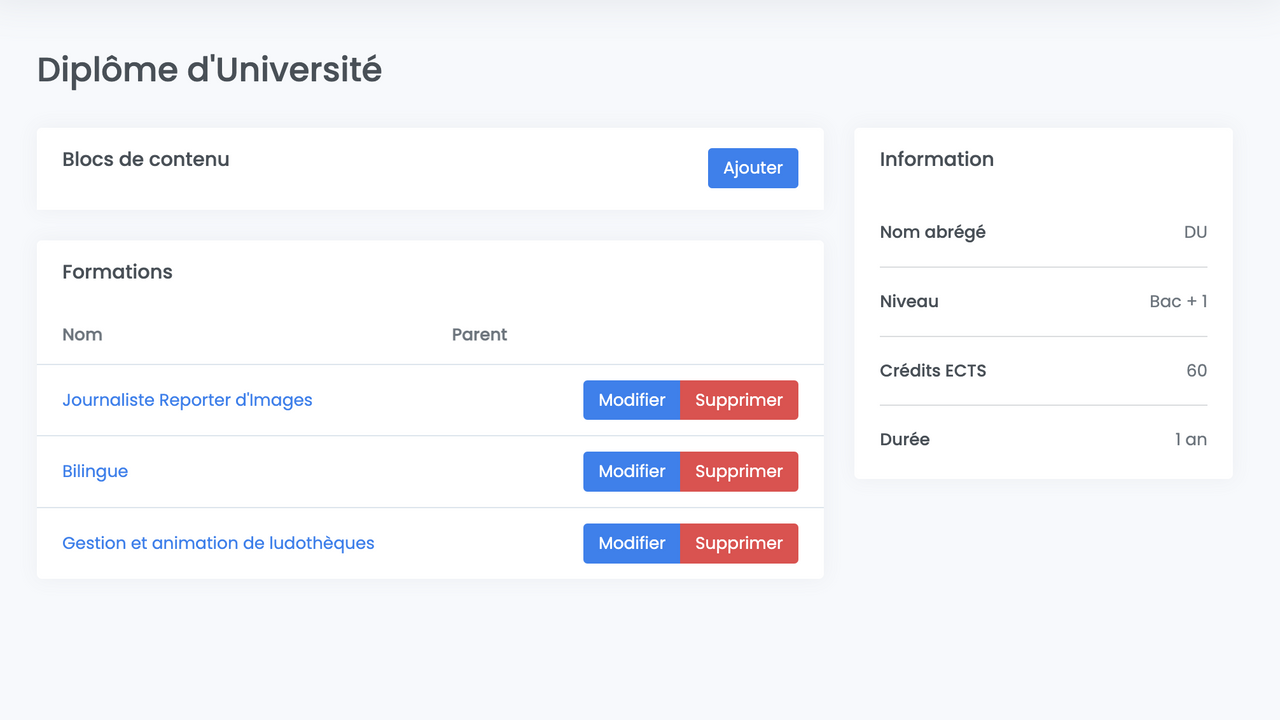Edit the Bilingue formation with Modifier

[631, 471]
